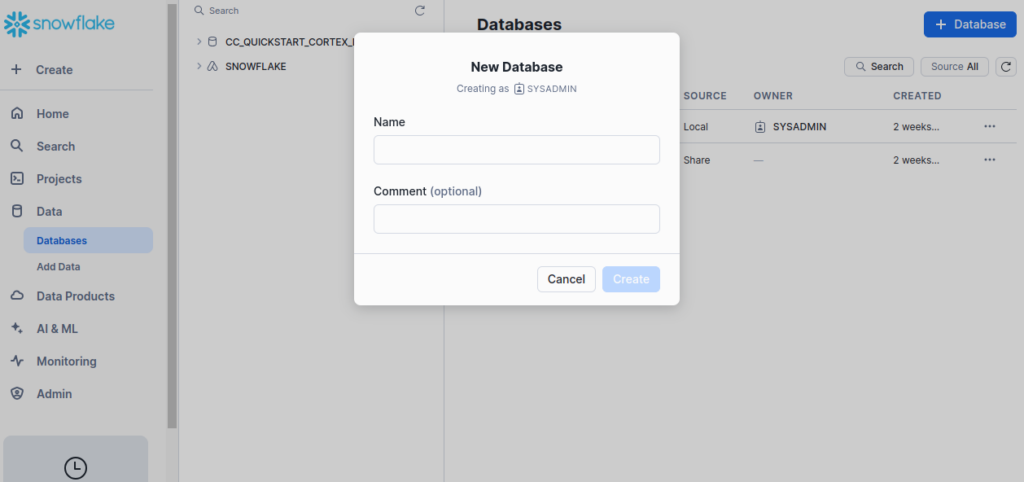
Task: Click the AI & ML sparkle icon
Action: pyautogui.click(x=17, y=329)
